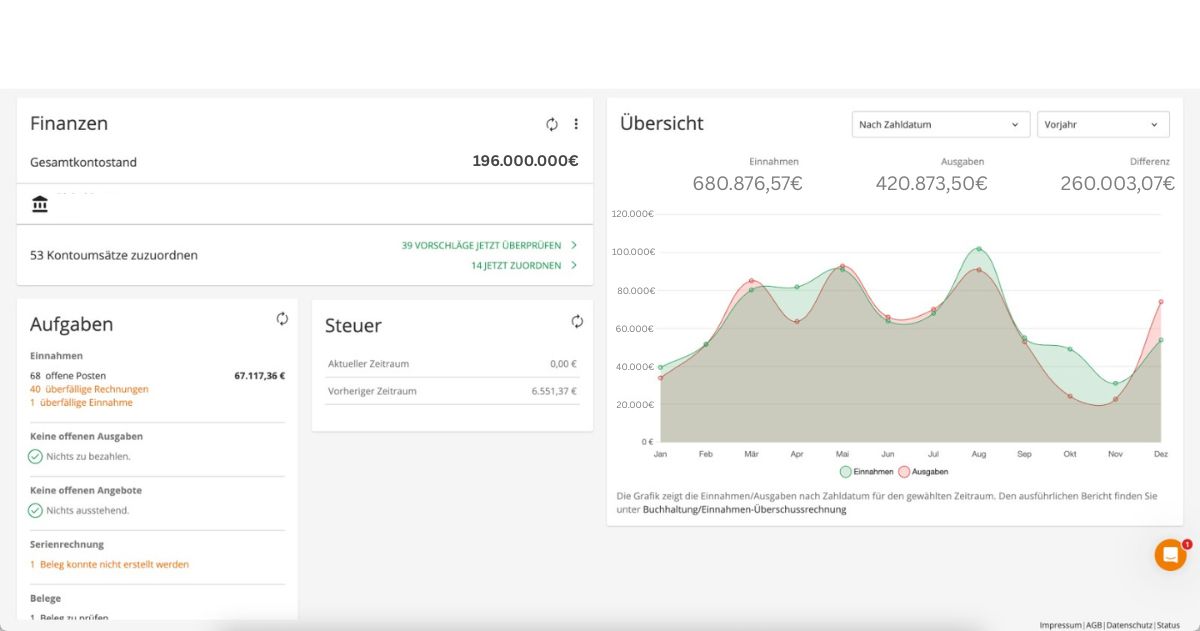Open the orange chat support bubble

(x=1170, y=555)
